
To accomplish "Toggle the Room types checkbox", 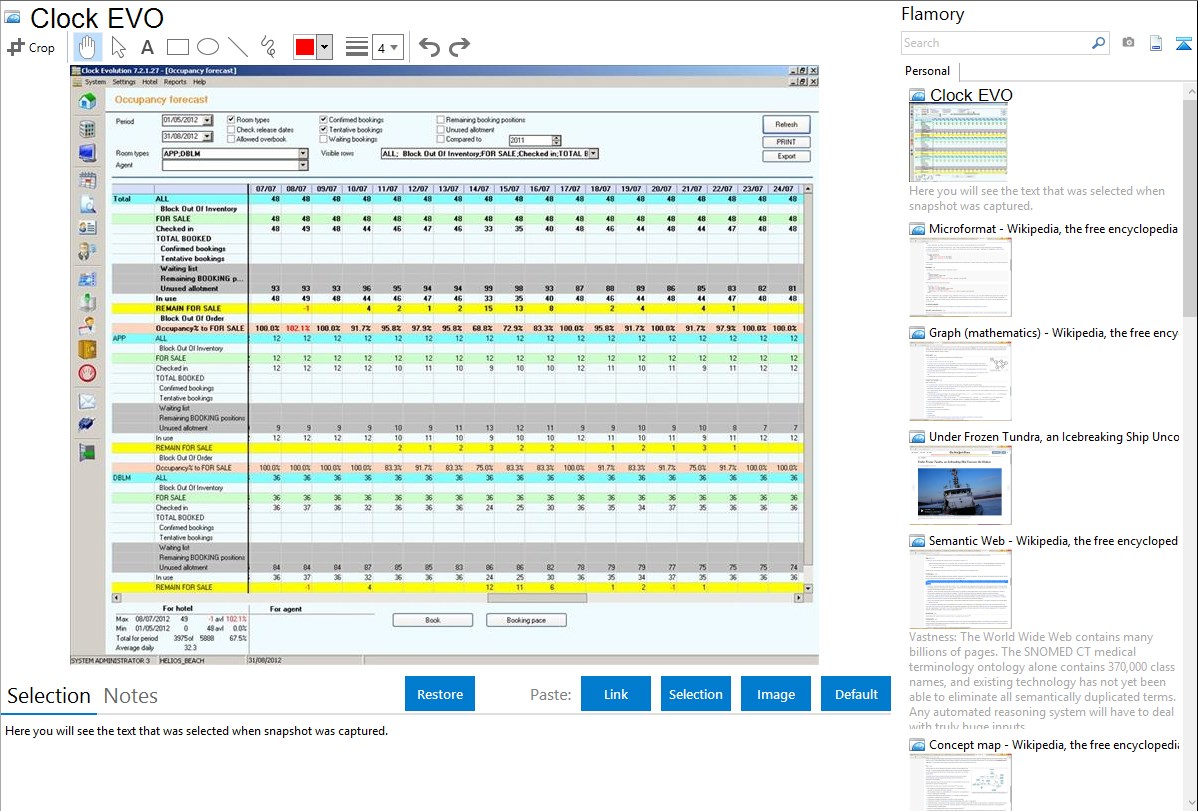I will [x=231, y=119].
